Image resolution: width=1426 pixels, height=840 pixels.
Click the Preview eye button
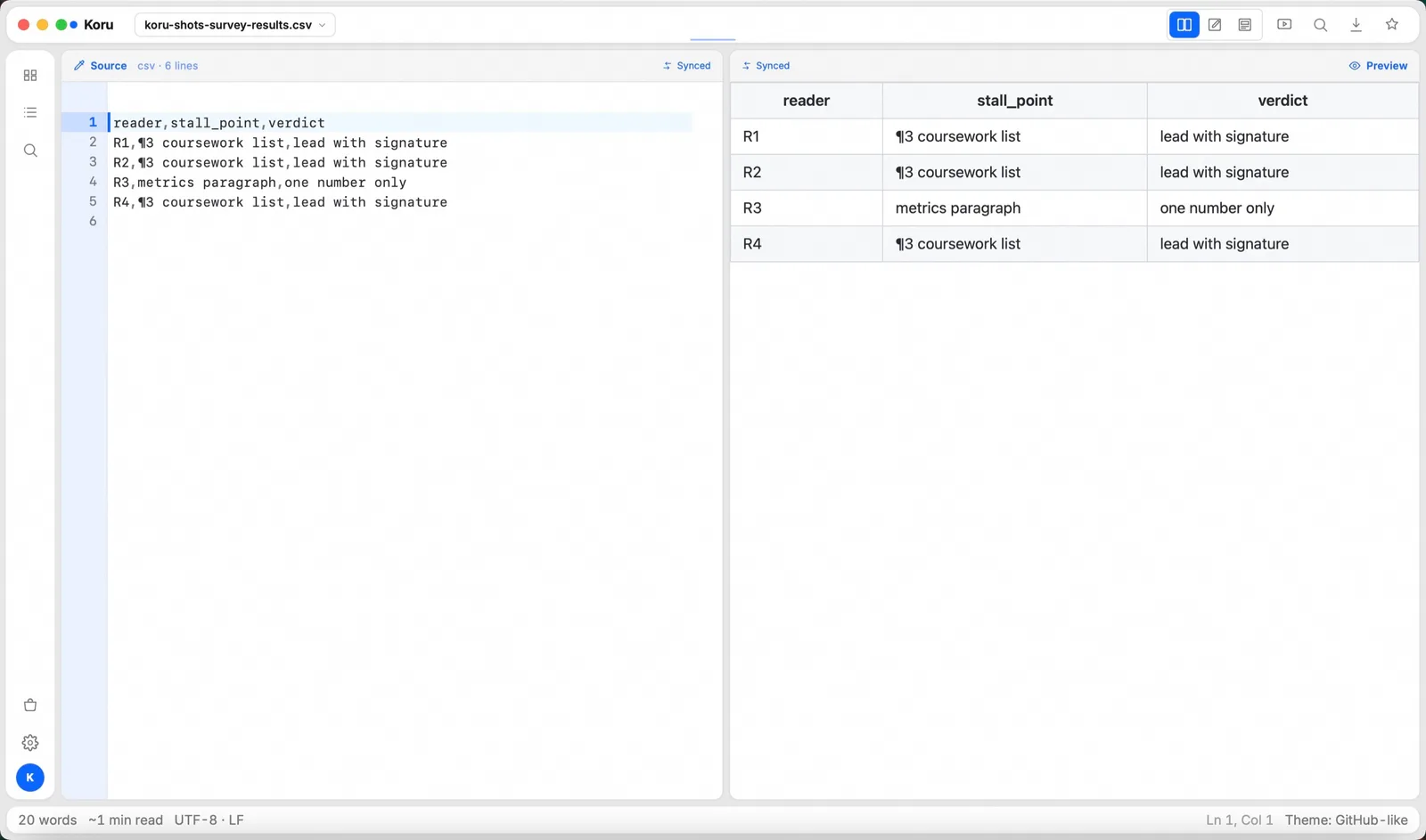point(1378,66)
